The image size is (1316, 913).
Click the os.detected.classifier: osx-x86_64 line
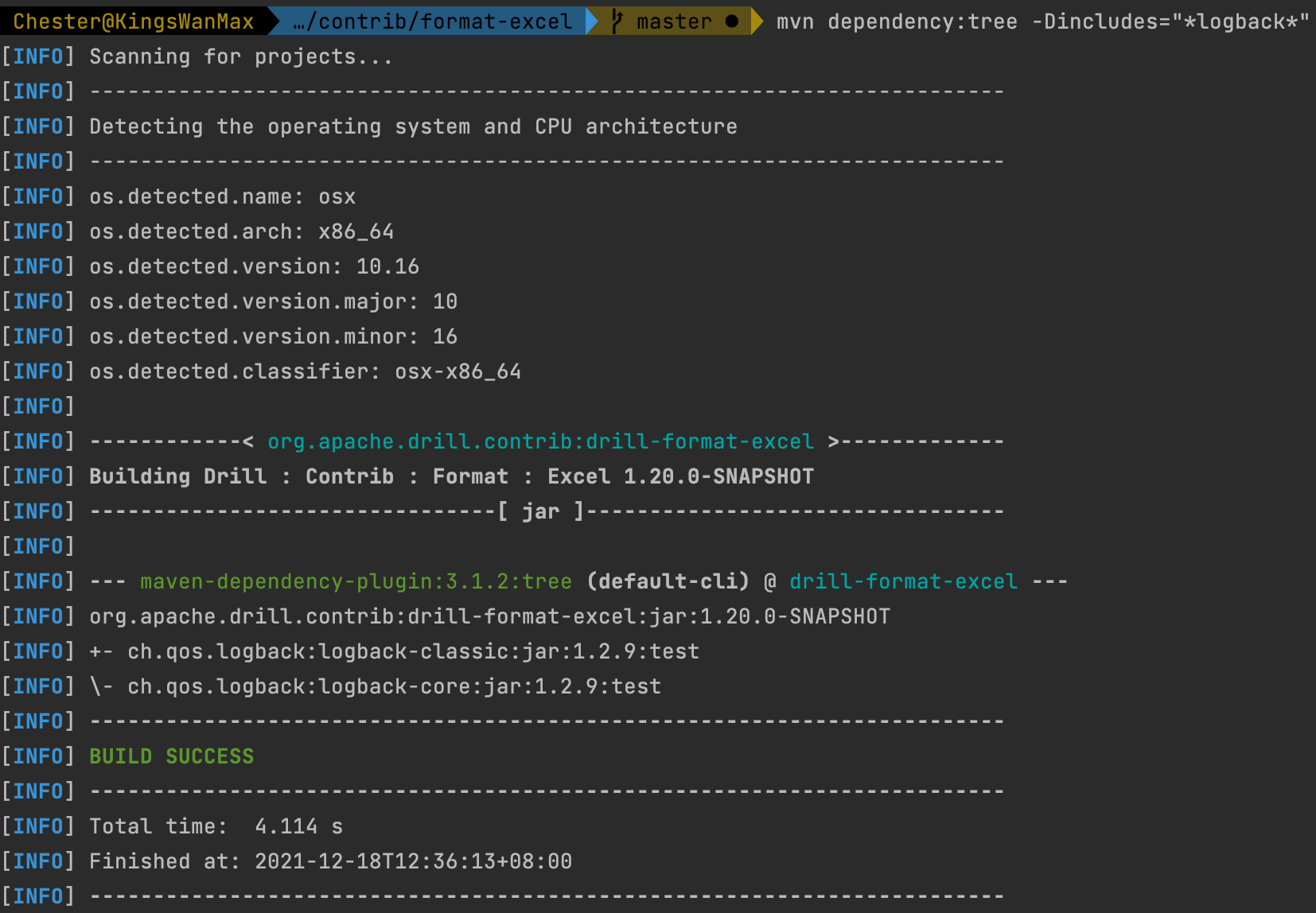(x=305, y=371)
